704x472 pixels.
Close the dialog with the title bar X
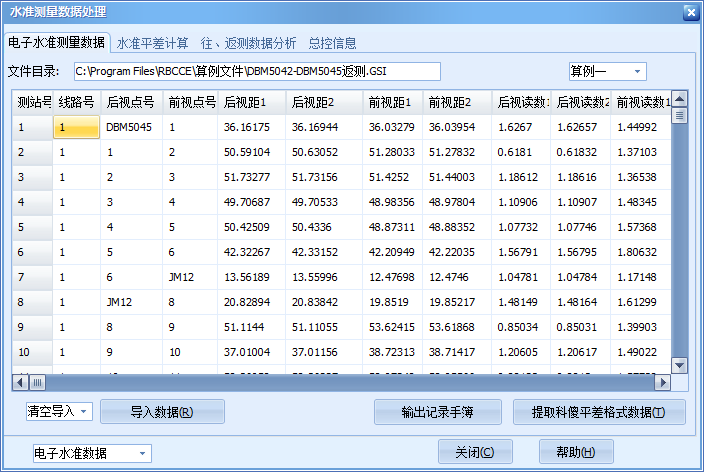(690, 12)
